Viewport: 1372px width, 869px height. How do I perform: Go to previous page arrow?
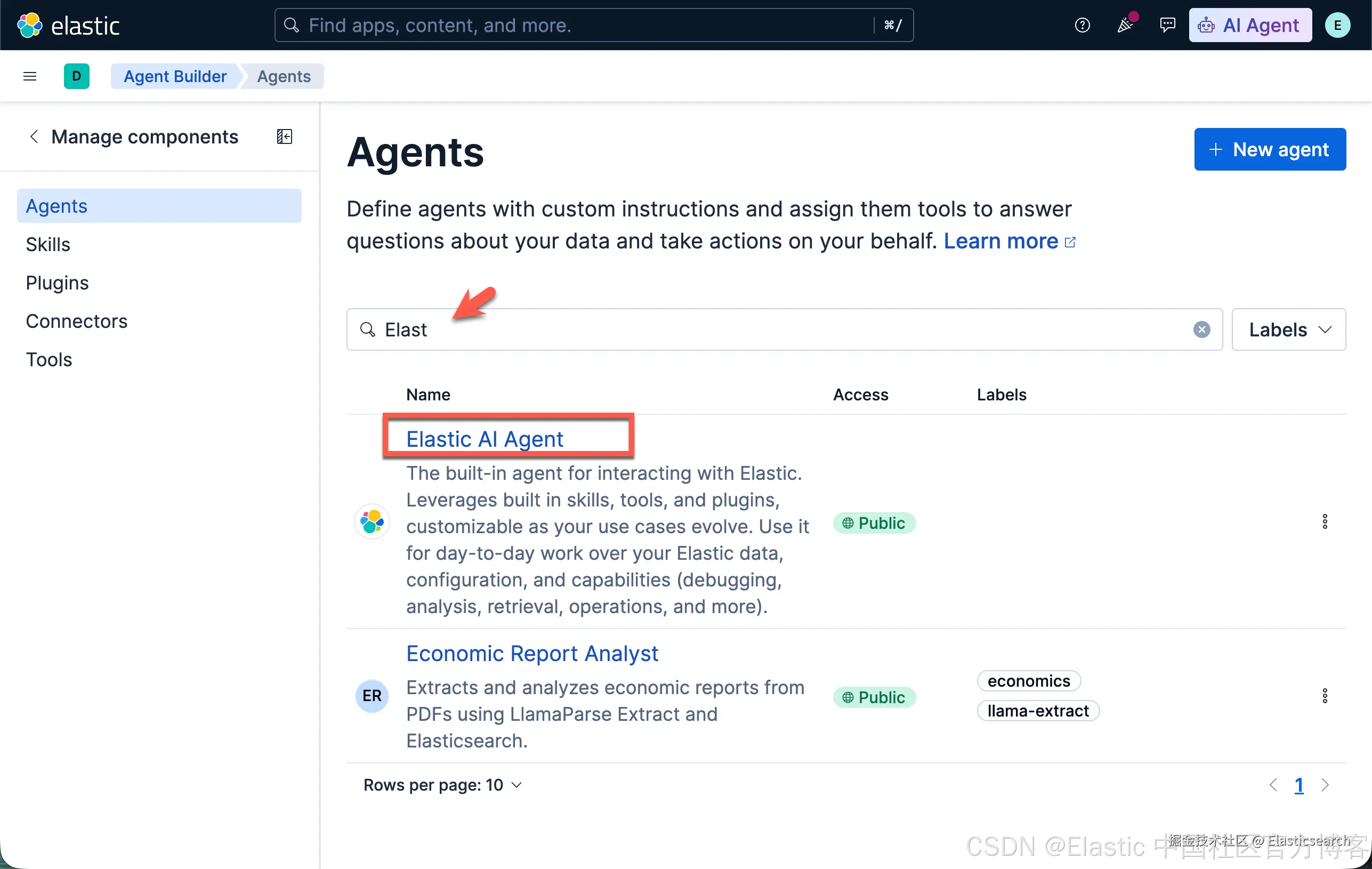(1273, 785)
